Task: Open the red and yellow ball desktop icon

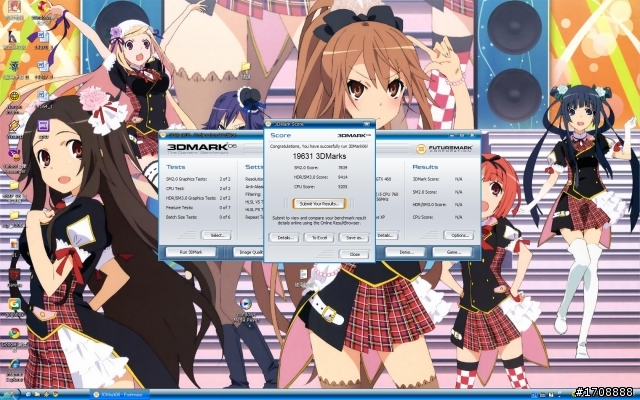Action: click(43, 7)
